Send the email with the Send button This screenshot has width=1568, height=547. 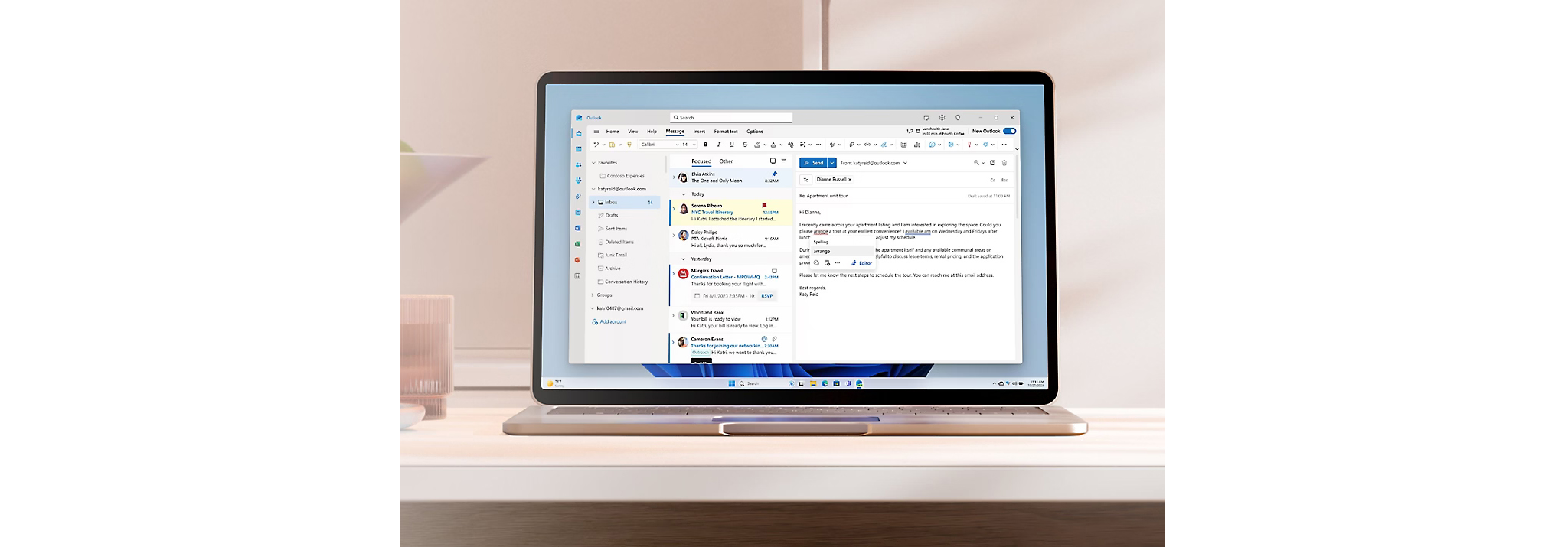pos(814,163)
